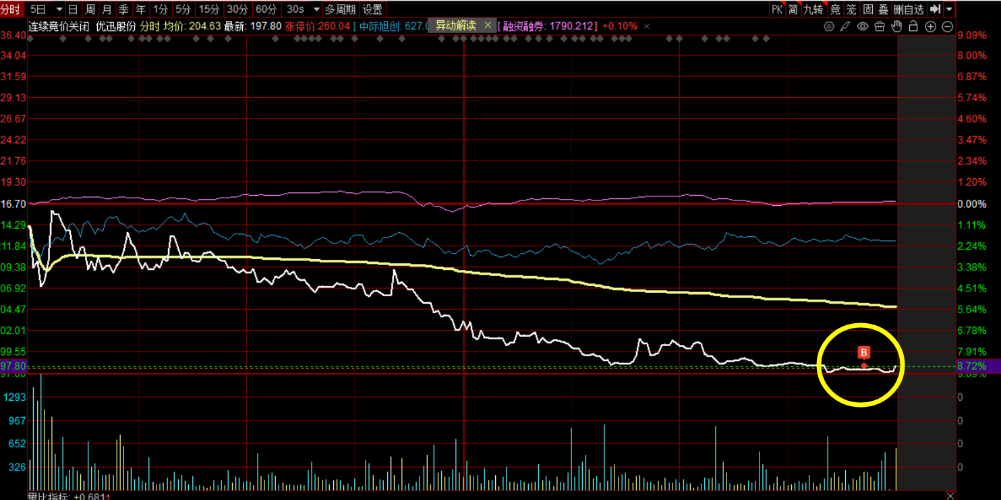Viewport: 1001px width, 500px height.
Task: Expand the 30s interval dropdown arrow
Action: [x=315, y=10]
